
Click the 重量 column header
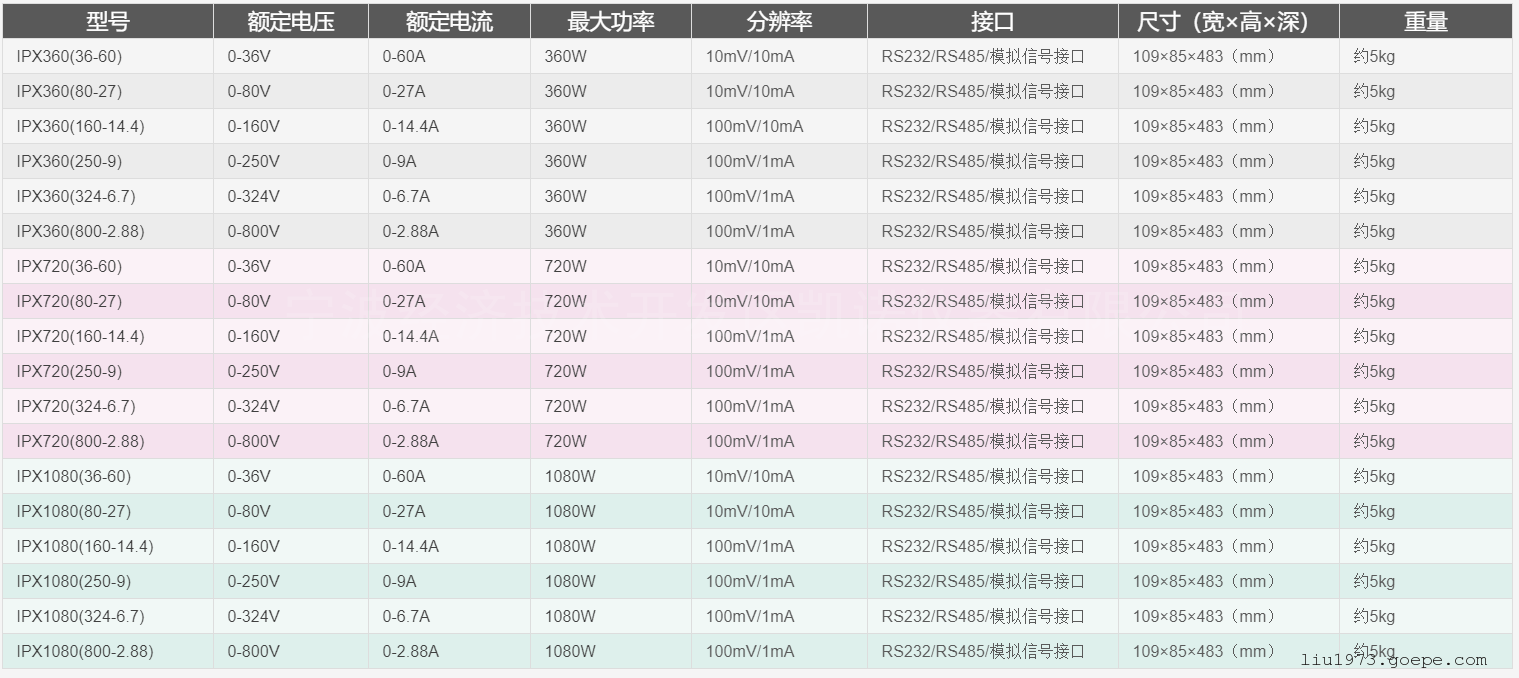point(1425,22)
